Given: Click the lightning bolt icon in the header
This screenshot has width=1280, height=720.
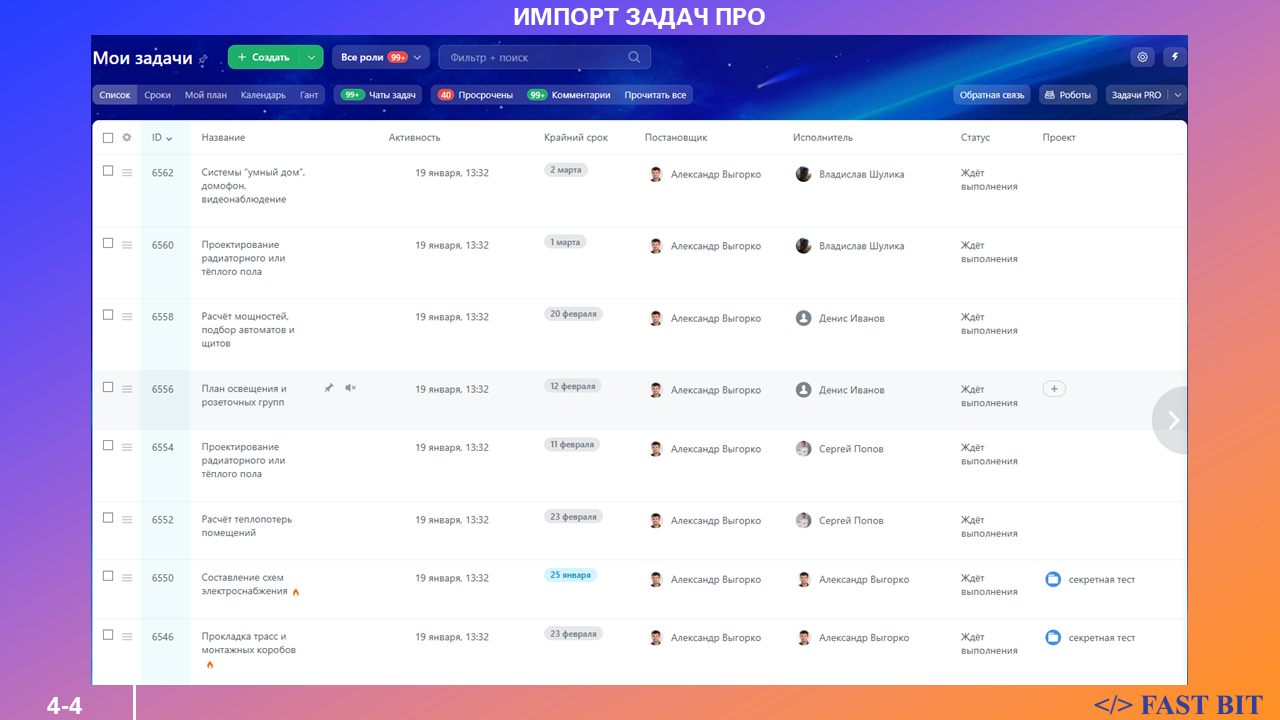Looking at the screenshot, I should pyautogui.click(x=1175, y=57).
